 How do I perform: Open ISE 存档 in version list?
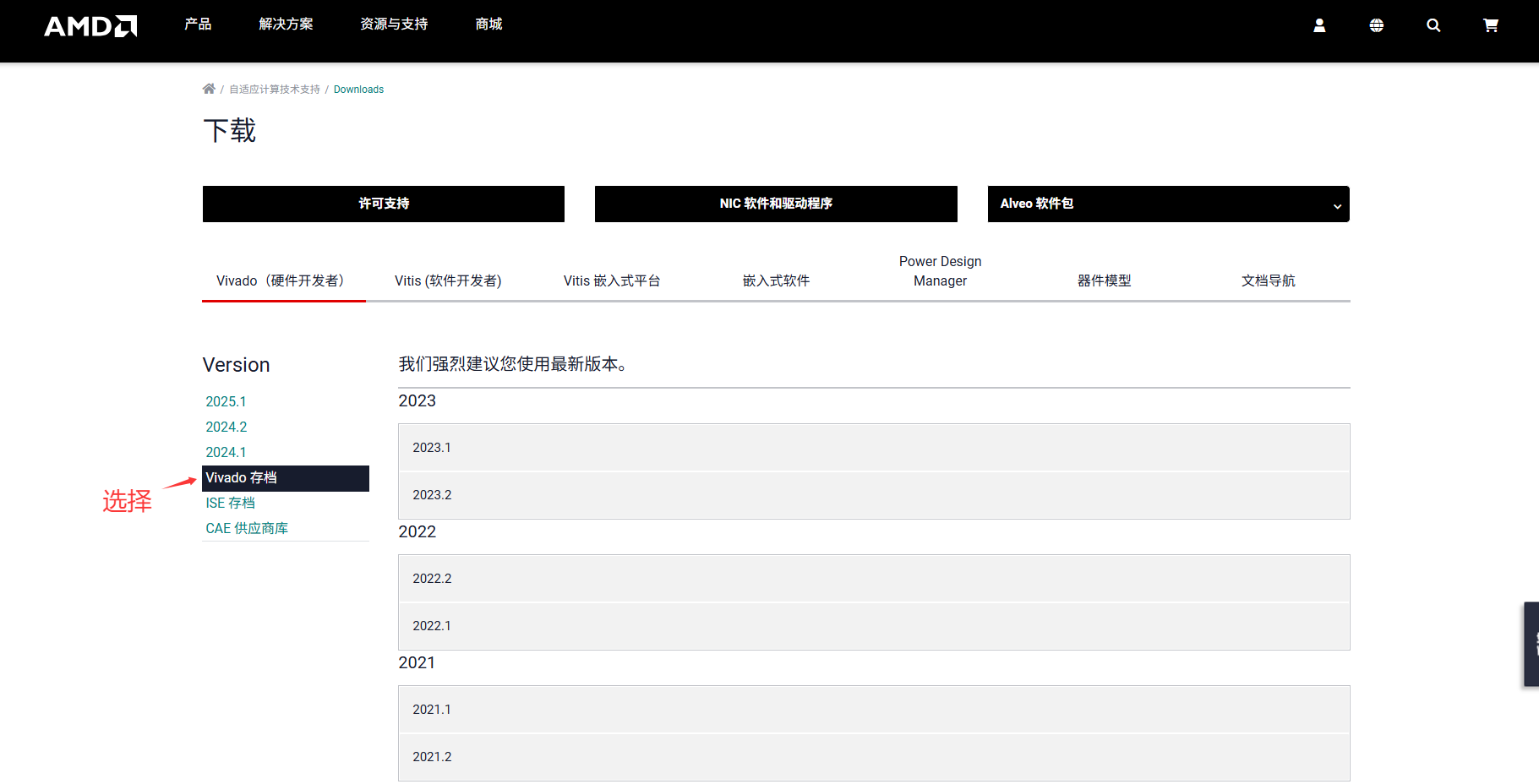click(230, 503)
